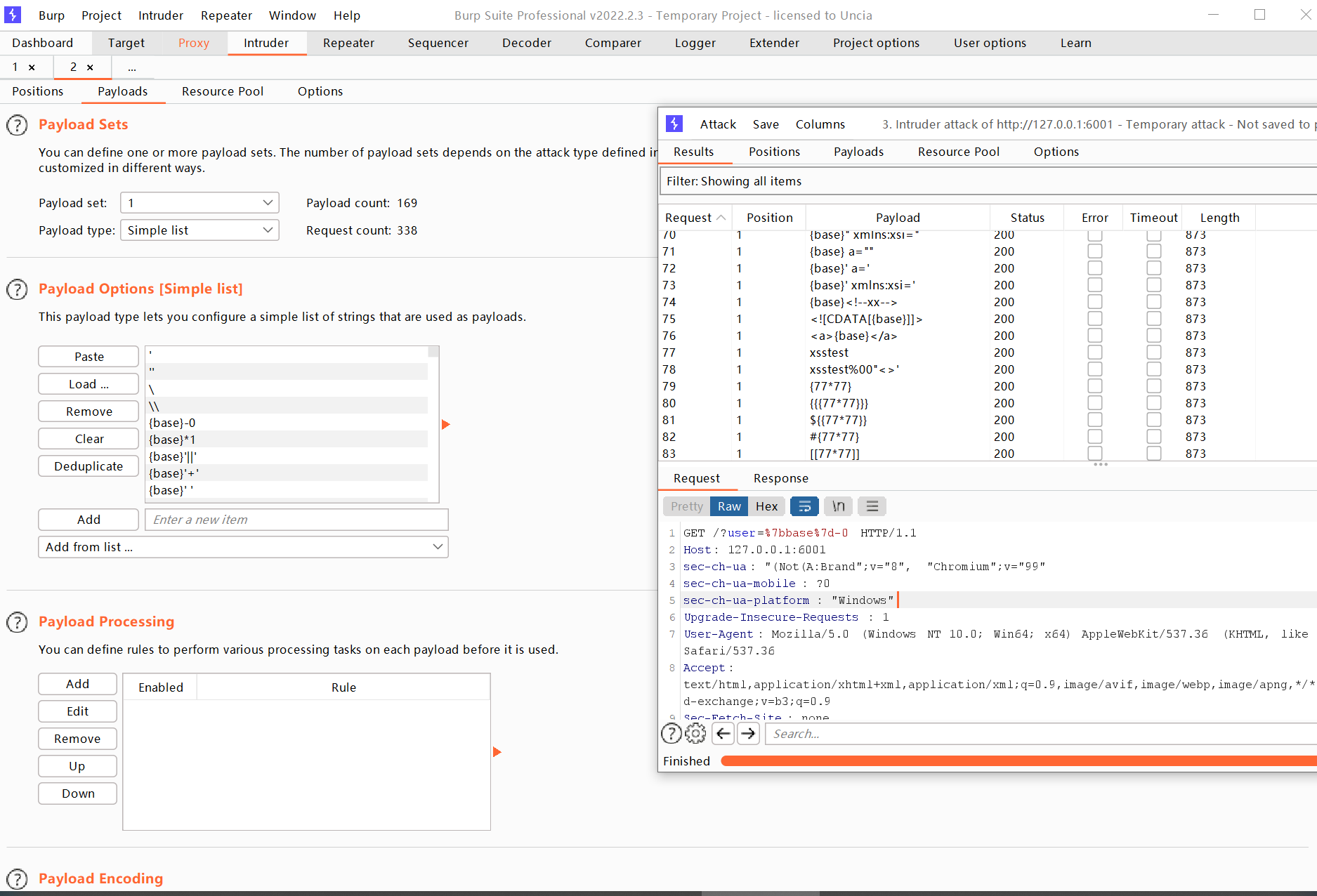Viewport: 1317px width, 896px height.
Task: Open Payload Encoding help question mark icon
Action: [17, 879]
